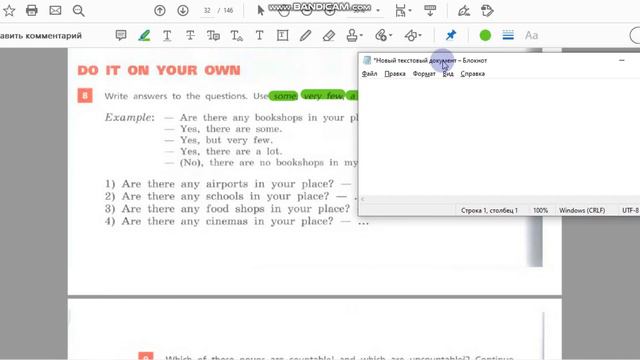The height and width of the screenshot is (360, 640).
Task: Choose the selection arrow tool
Action: pos(261,11)
